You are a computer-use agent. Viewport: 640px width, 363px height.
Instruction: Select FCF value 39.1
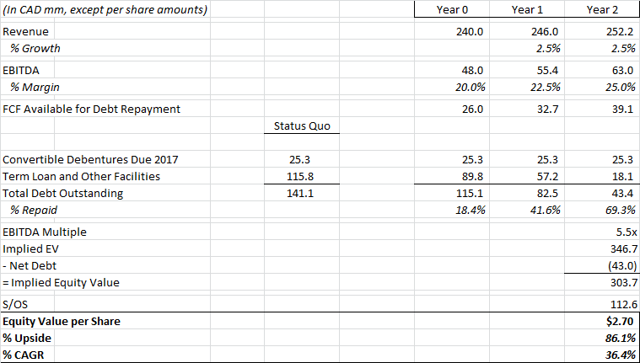tap(623, 109)
